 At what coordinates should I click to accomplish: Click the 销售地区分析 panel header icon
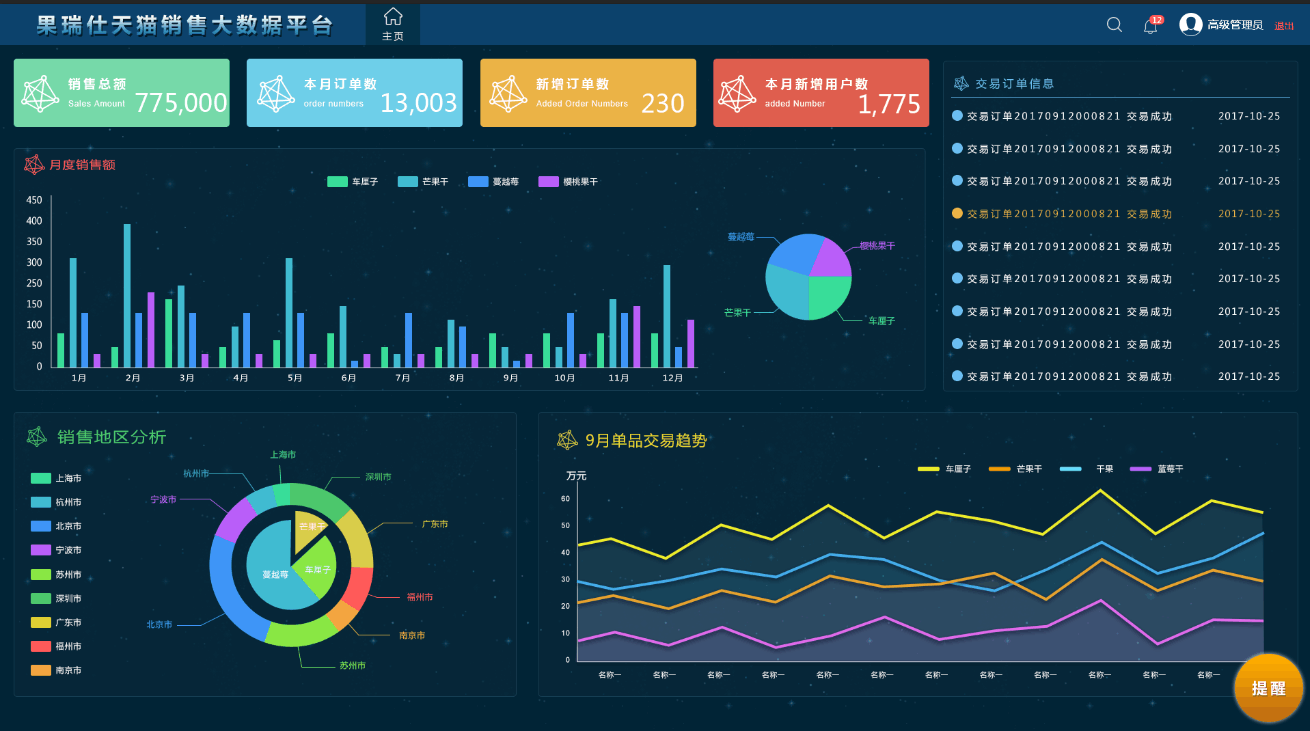pyautogui.click(x=37, y=437)
